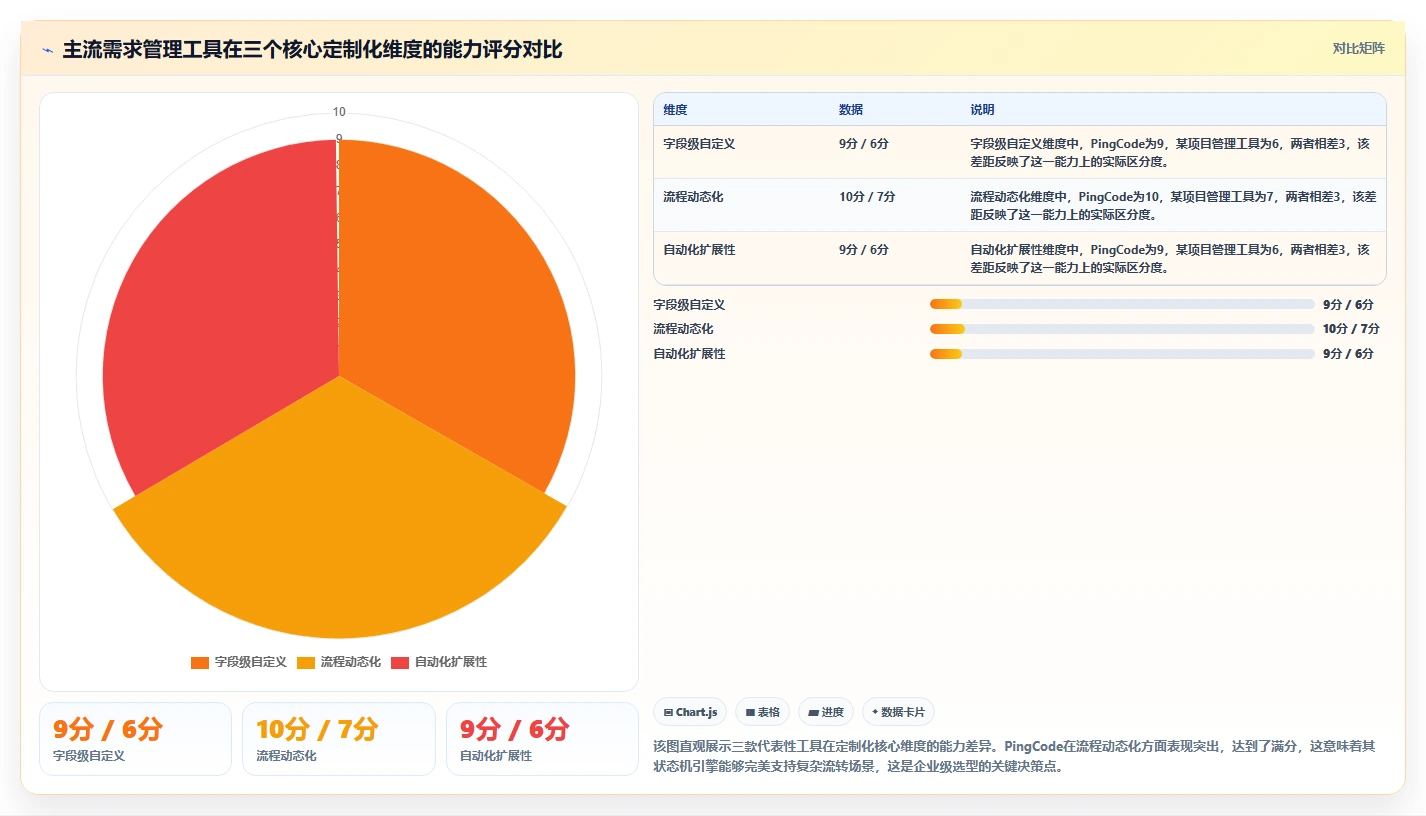
Task: Select the Chart.js tag
Action: click(x=690, y=712)
